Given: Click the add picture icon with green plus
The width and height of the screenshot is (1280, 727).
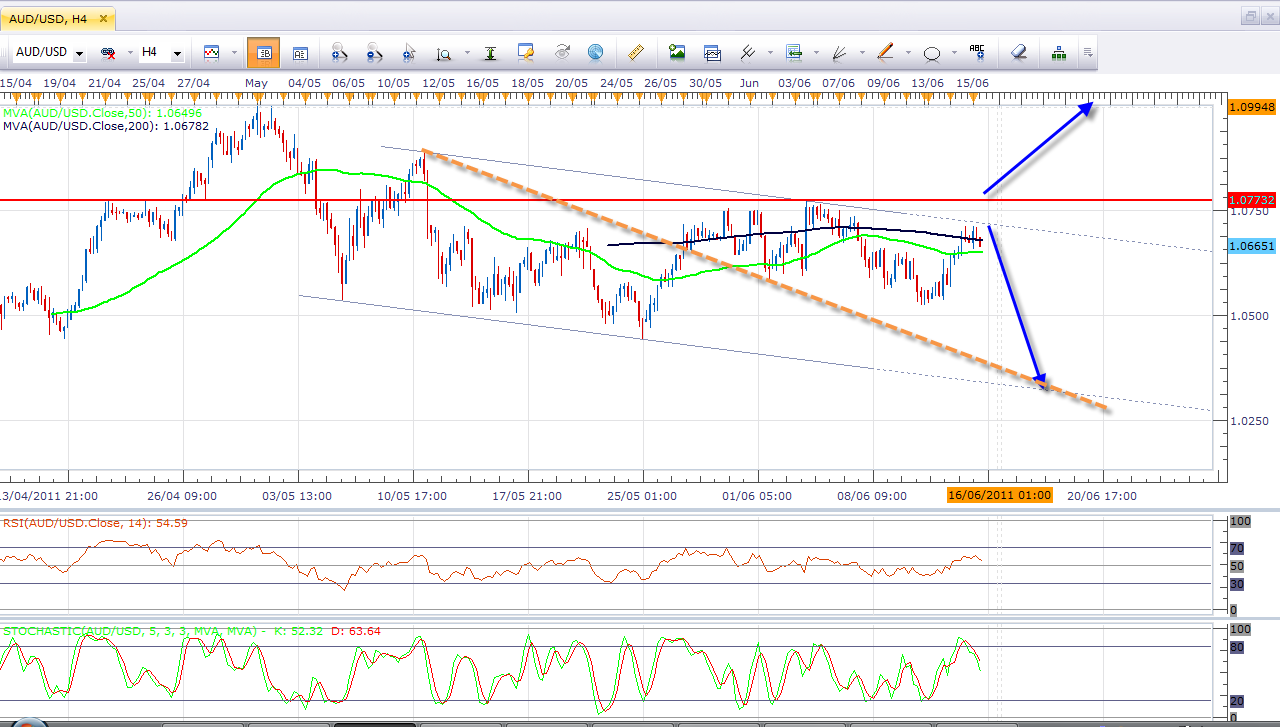Looking at the screenshot, I should 677,52.
